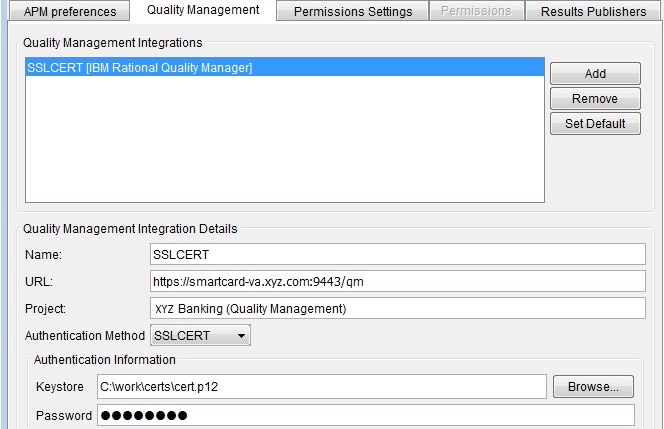Browse for a keystore file
664x429 pixels.
(x=593, y=386)
